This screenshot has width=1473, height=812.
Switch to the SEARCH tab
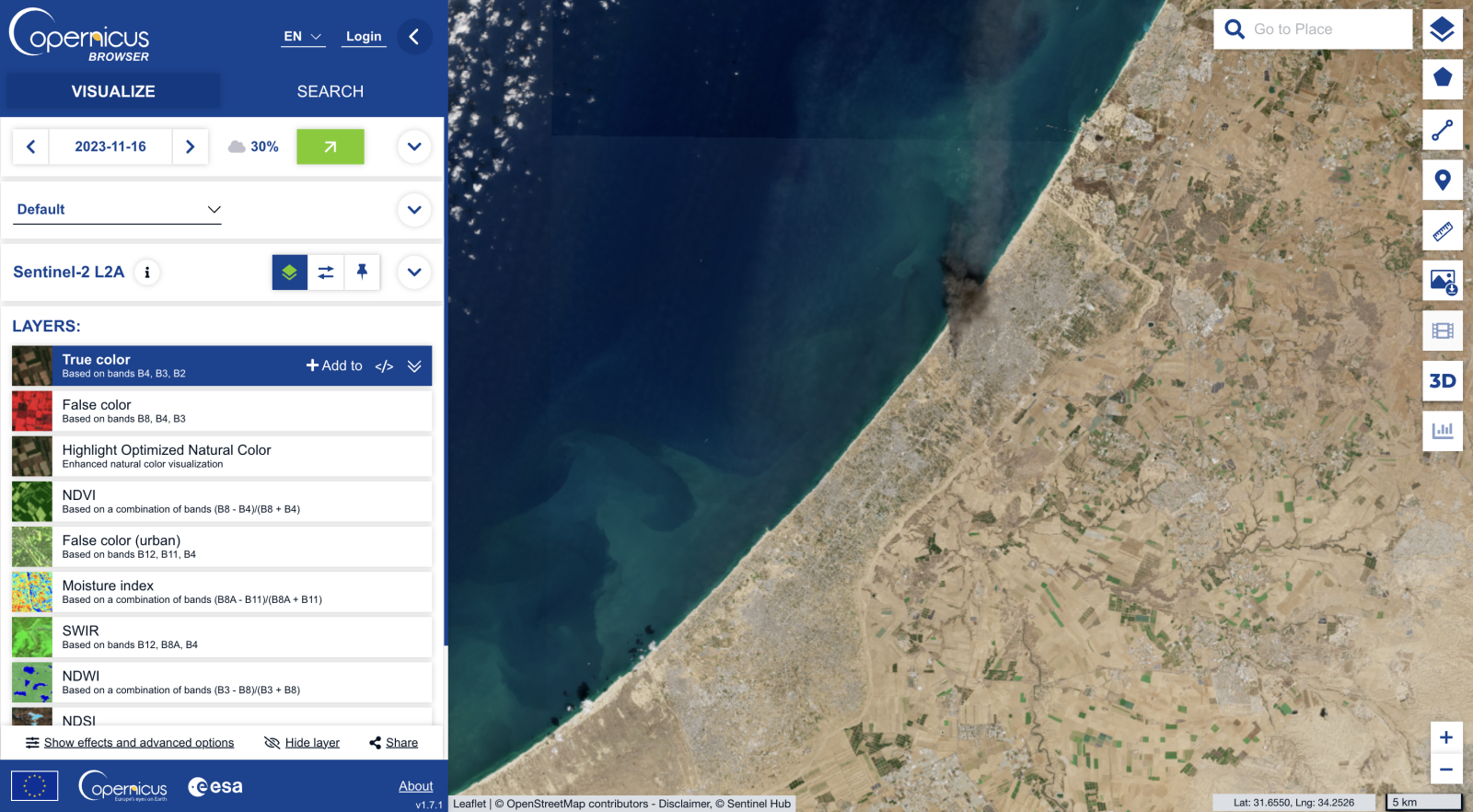[x=330, y=92]
